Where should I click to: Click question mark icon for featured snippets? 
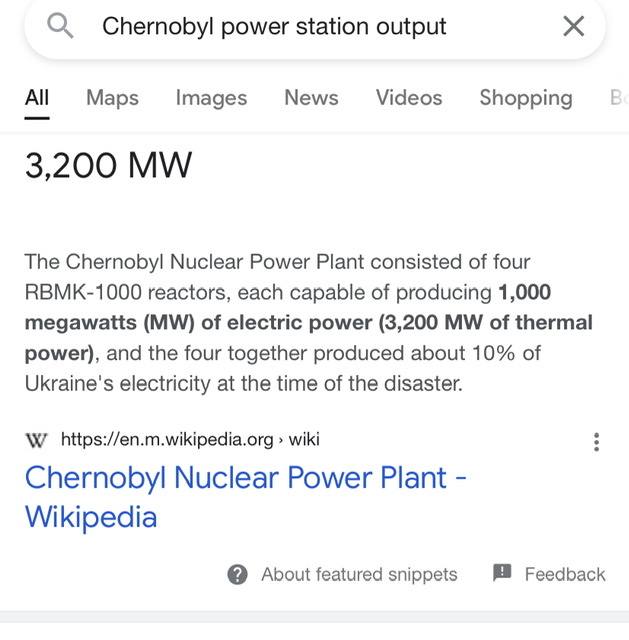coord(237,575)
